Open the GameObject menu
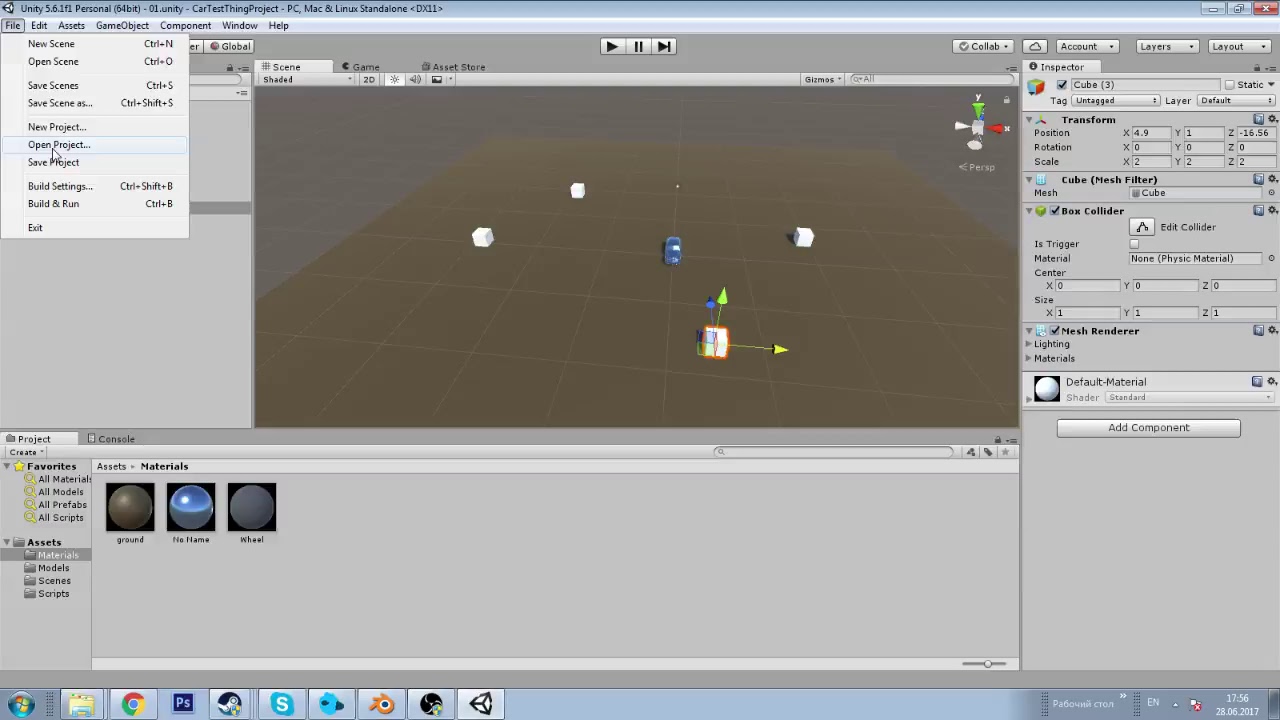 pyautogui.click(x=122, y=25)
